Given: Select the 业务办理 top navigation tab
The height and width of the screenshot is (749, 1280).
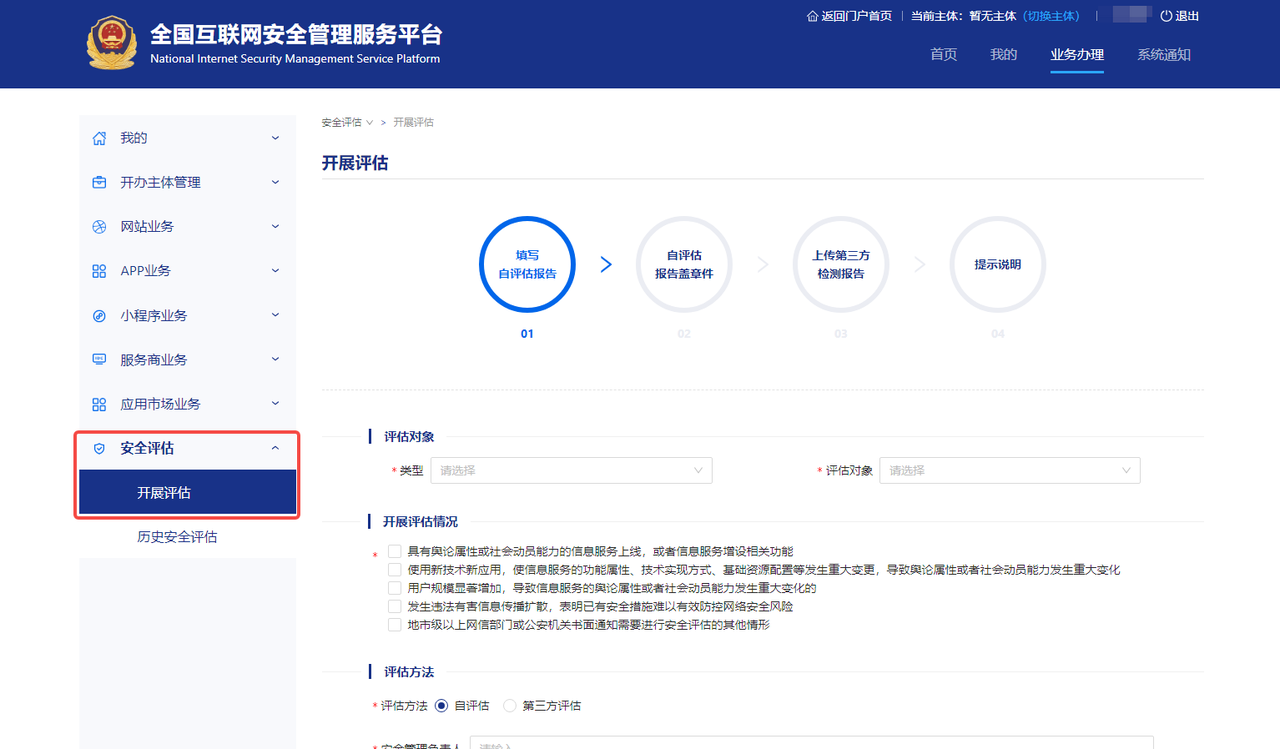Looking at the screenshot, I should 1077,55.
